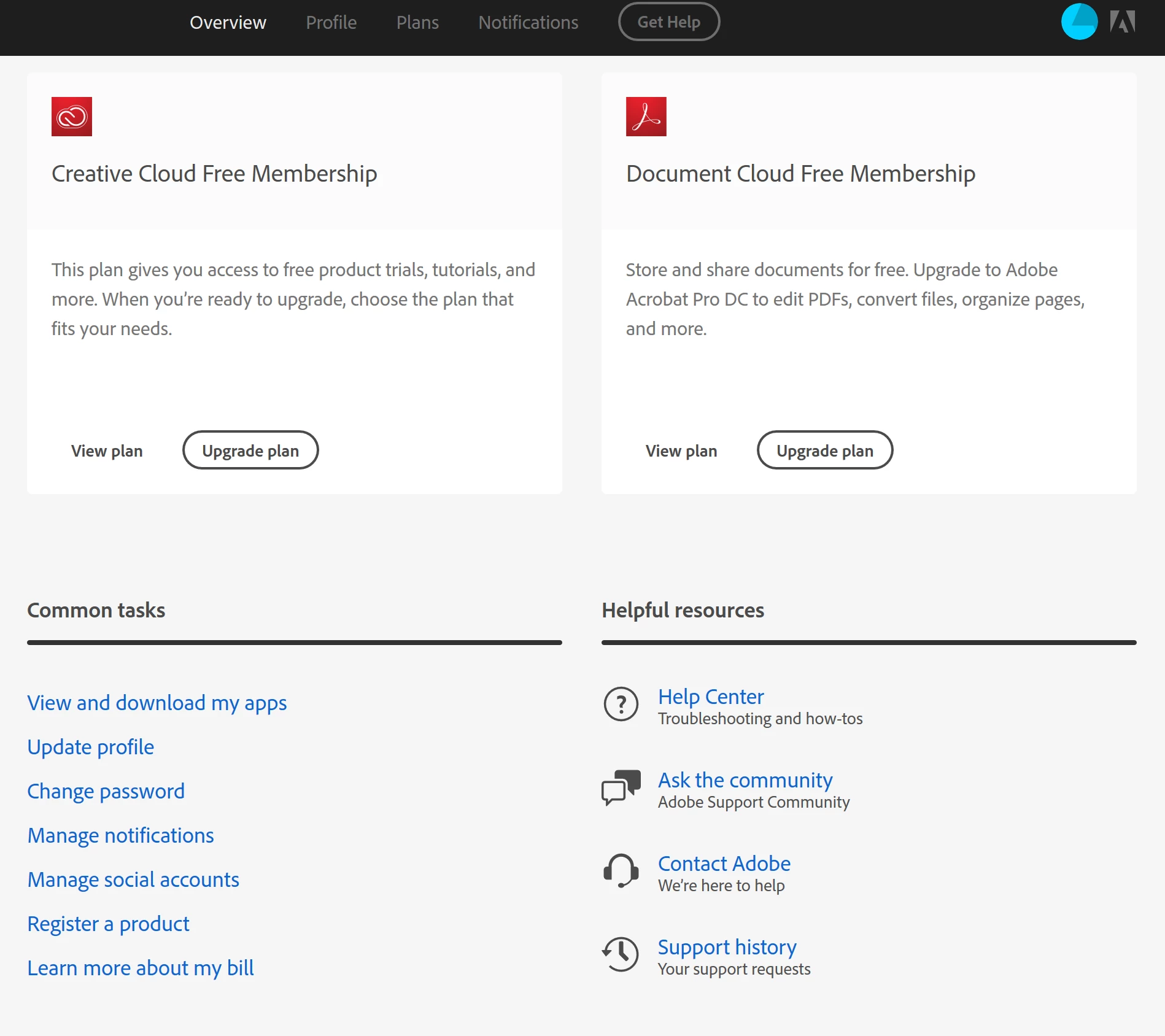Screen dimensions: 1165x1036
Task: Click the Contact Adobe headset icon
Action: pos(621,871)
